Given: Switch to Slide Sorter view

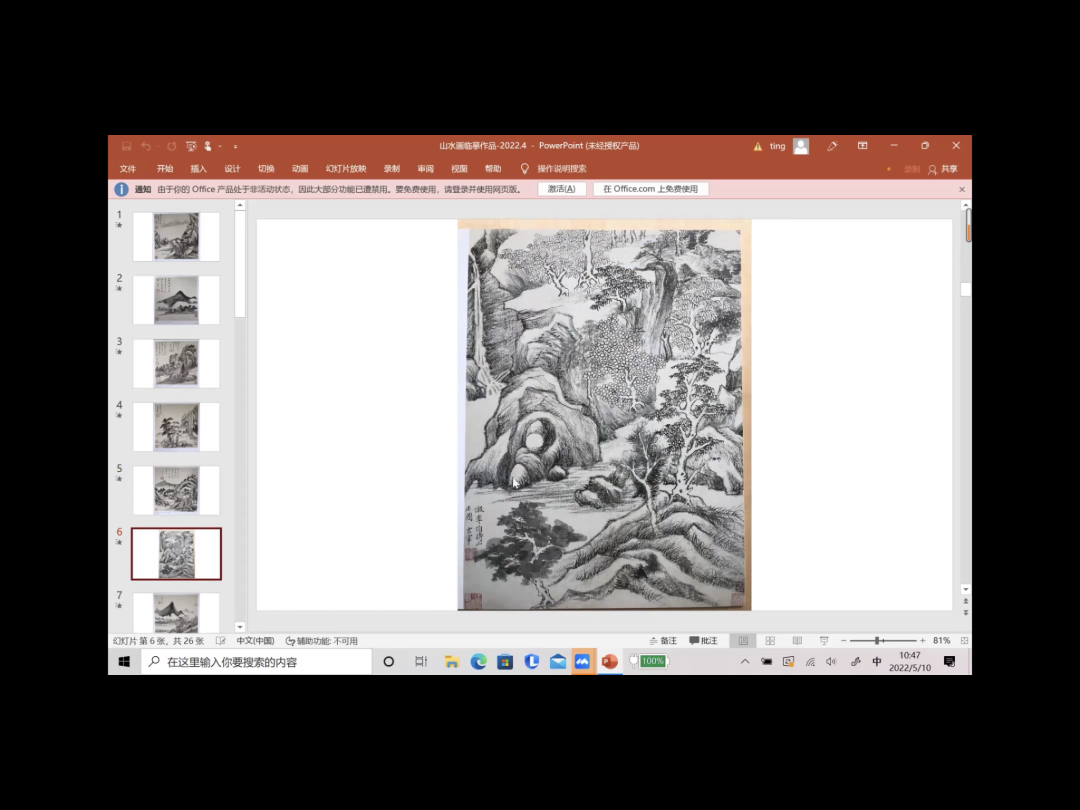Looking at the screenshot, I should (x=770, y=641).
